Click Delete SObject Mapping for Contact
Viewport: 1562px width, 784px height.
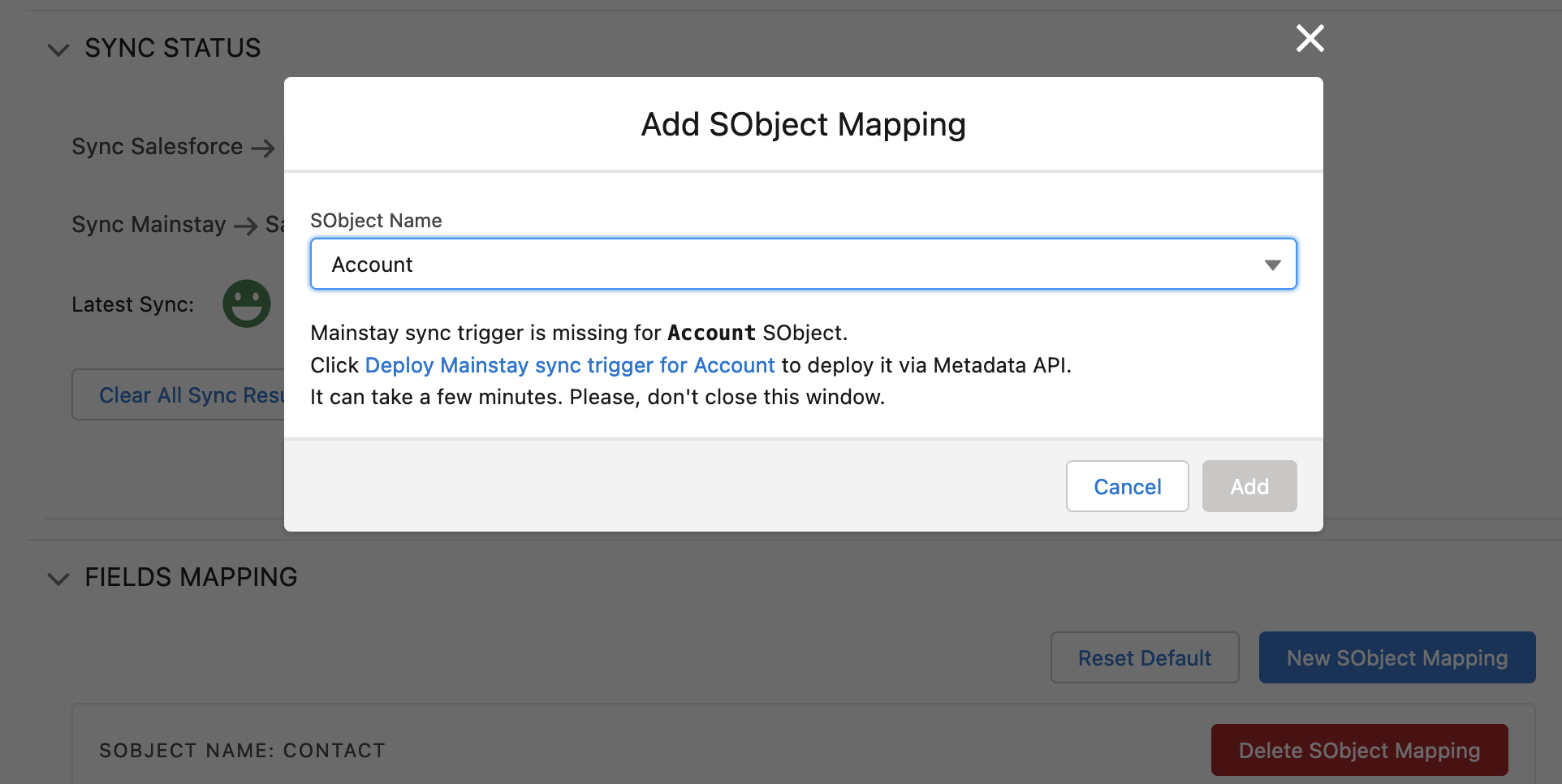(1359, 750)
